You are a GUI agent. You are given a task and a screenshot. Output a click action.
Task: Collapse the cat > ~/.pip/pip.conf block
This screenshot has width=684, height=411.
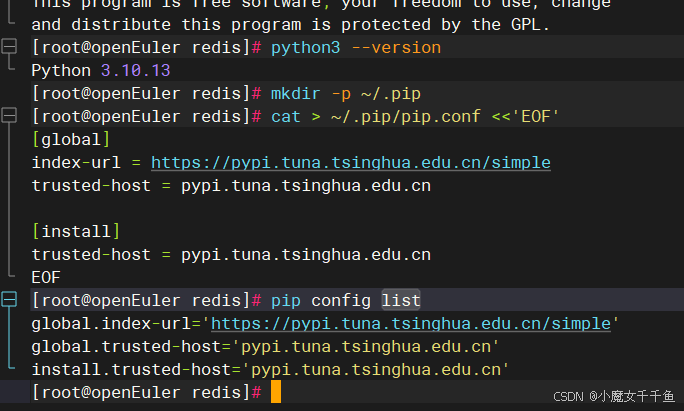point(9,116)
